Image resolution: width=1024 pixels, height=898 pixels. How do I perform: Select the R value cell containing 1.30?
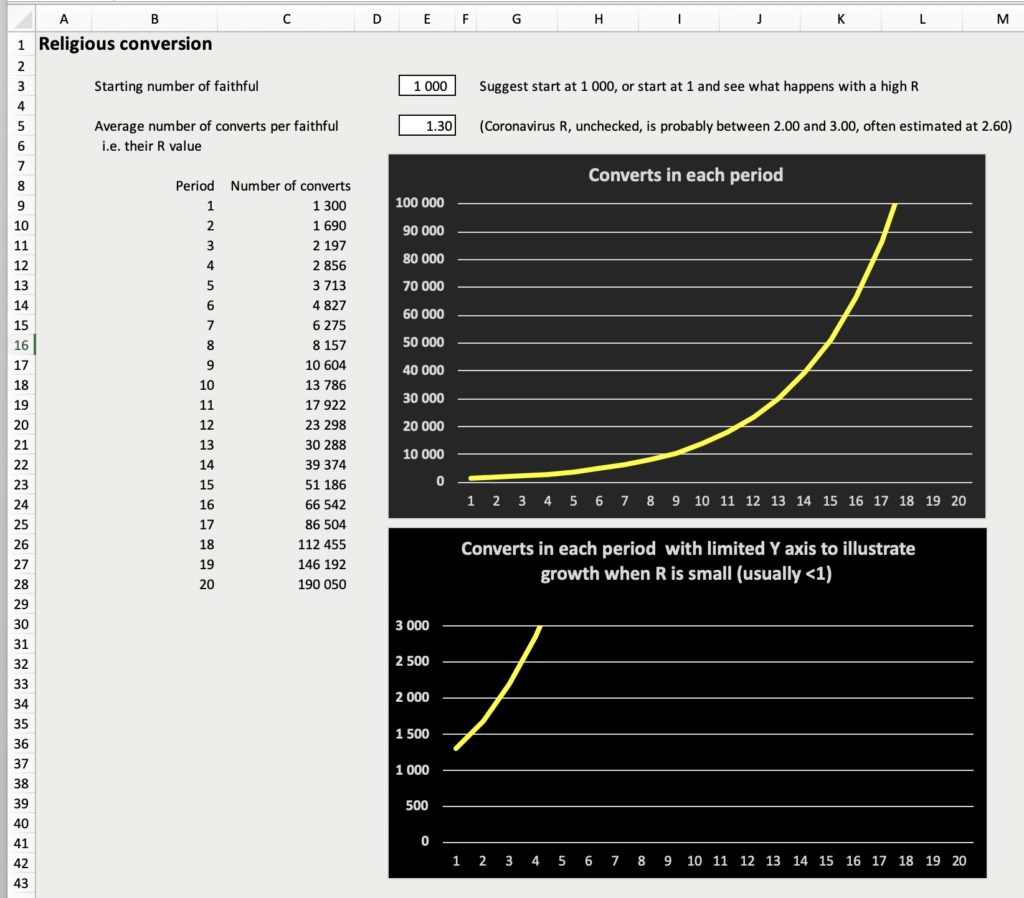428,126
